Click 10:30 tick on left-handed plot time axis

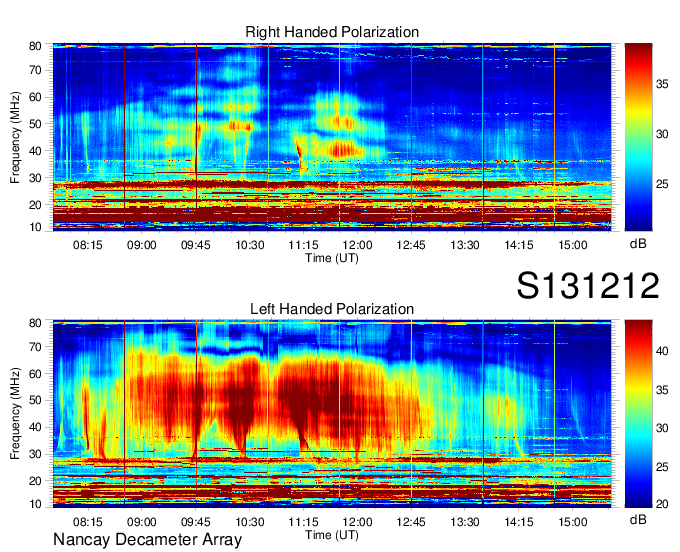249,521
